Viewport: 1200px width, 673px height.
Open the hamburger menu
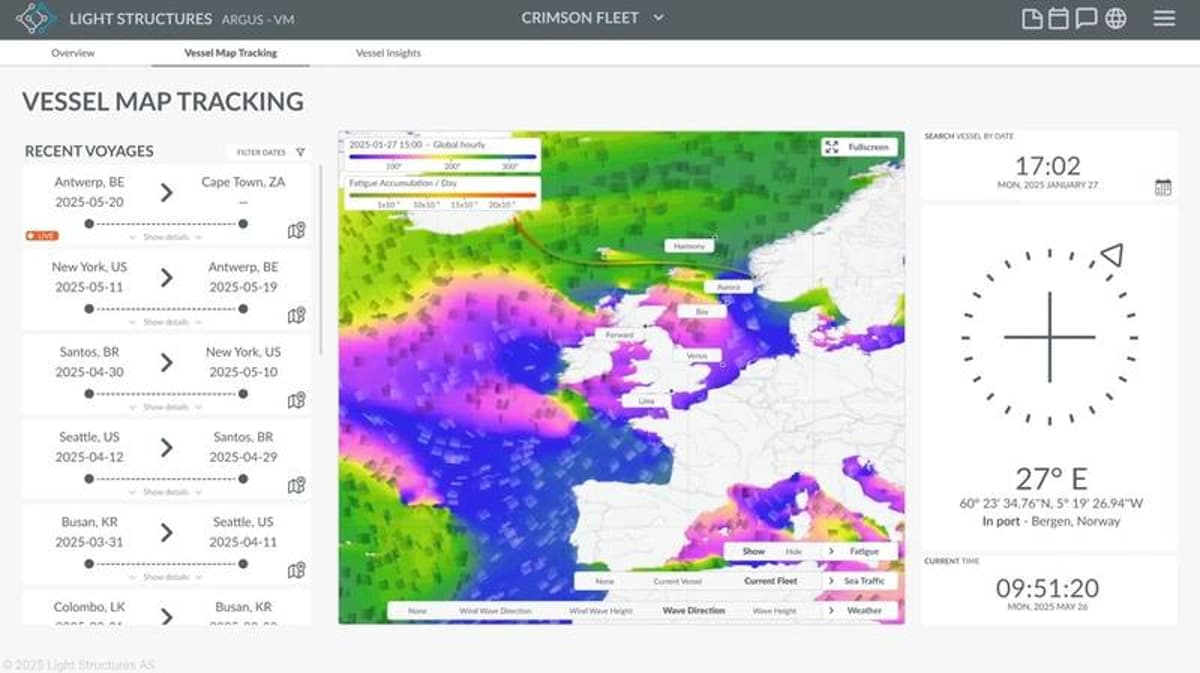(1162, 17)
